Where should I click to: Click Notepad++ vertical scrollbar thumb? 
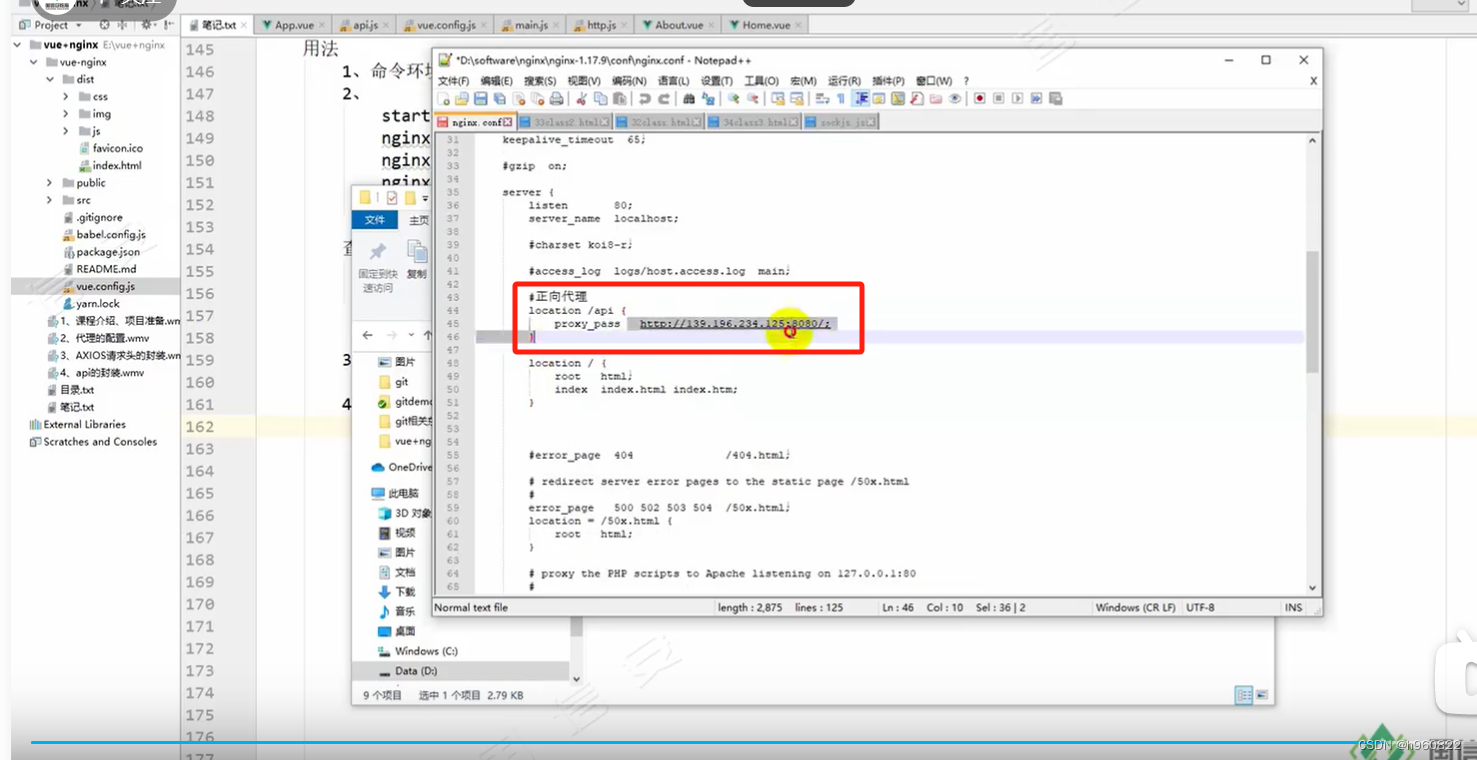coord(1312,312)
